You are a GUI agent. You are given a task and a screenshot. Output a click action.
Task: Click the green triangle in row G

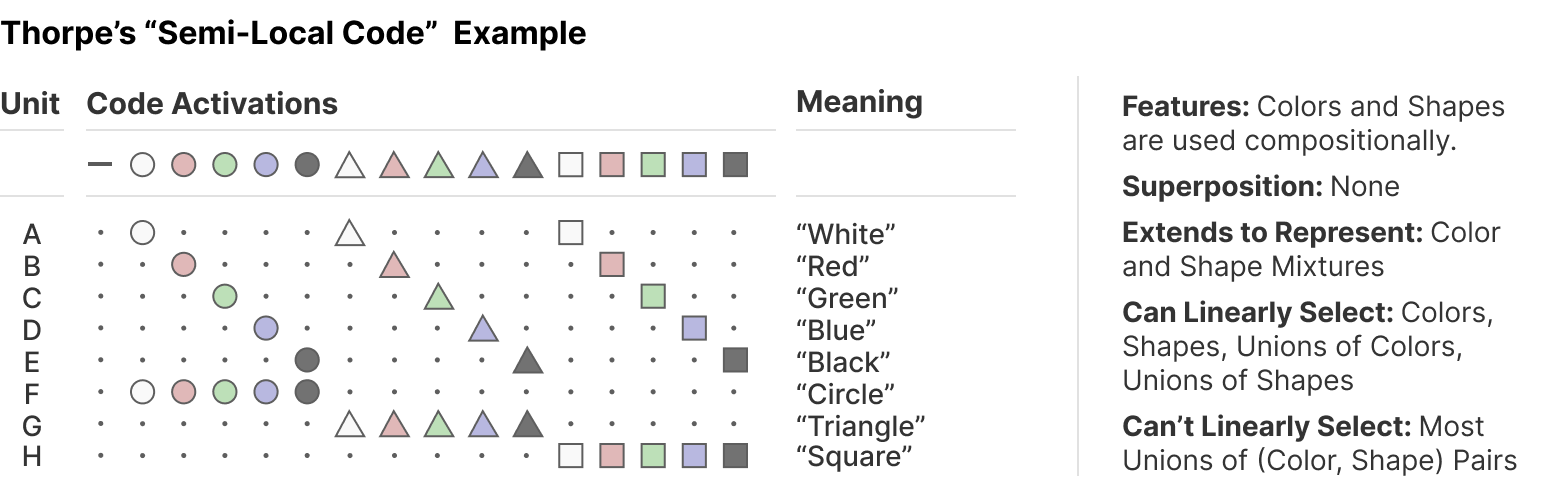(437, 425)
